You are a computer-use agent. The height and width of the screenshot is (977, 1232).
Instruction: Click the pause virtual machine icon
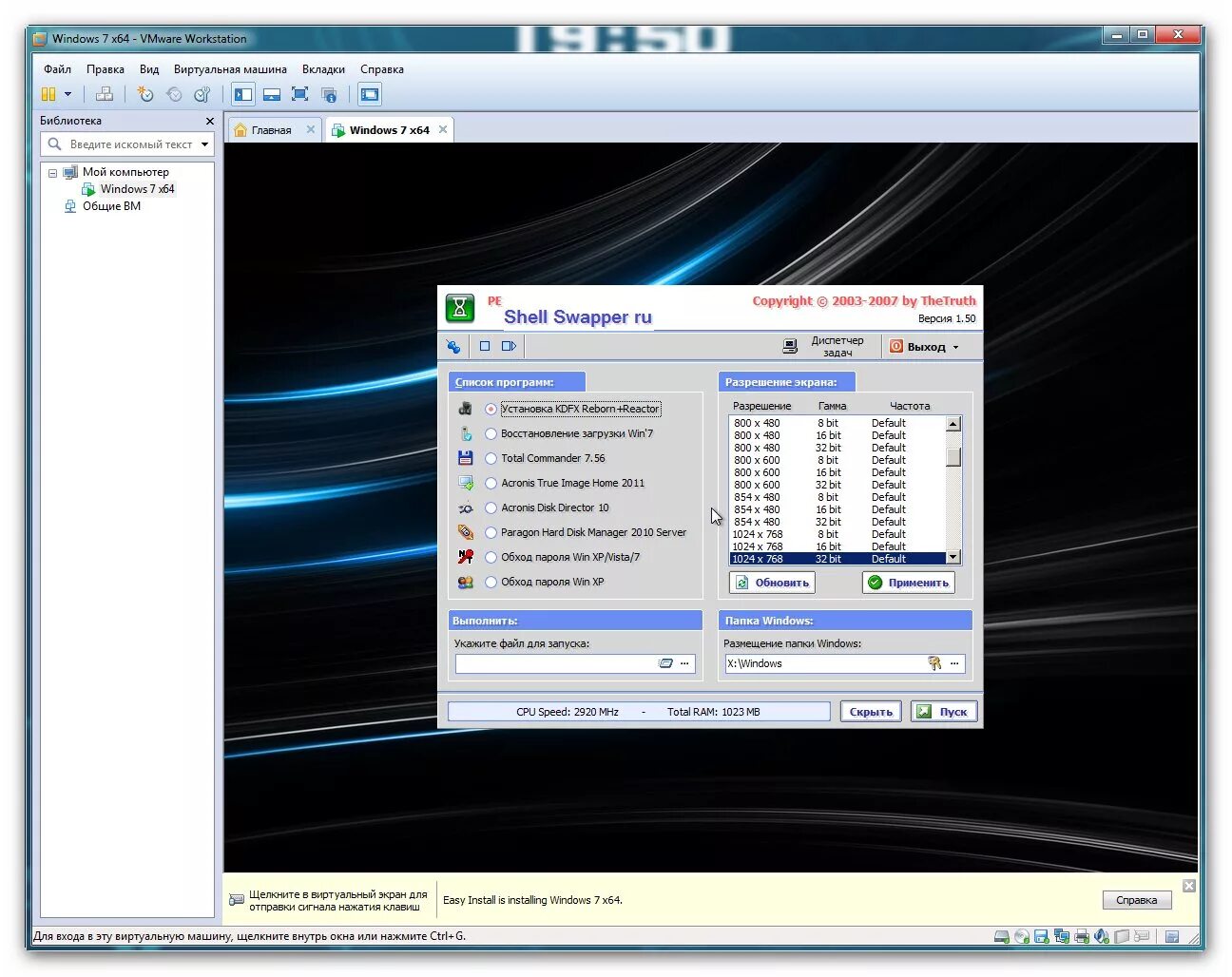tap(48, 94)
